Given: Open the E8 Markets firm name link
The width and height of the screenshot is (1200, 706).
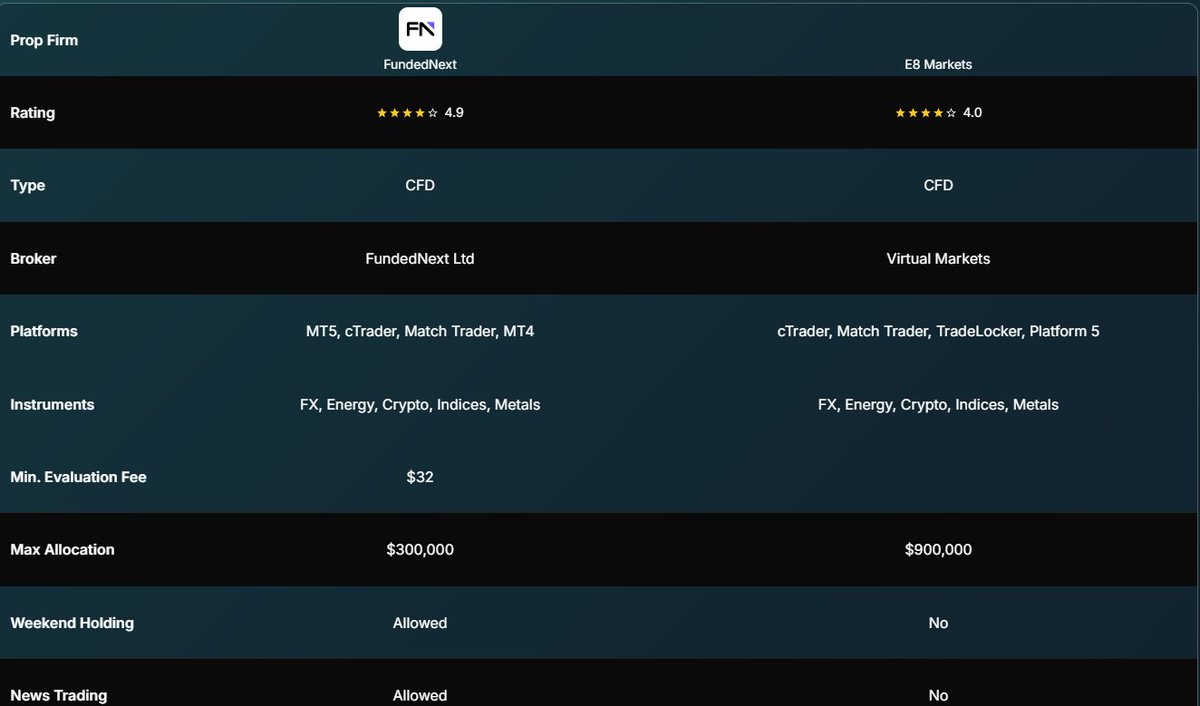Looking at the screenshot, I should 938,64.
